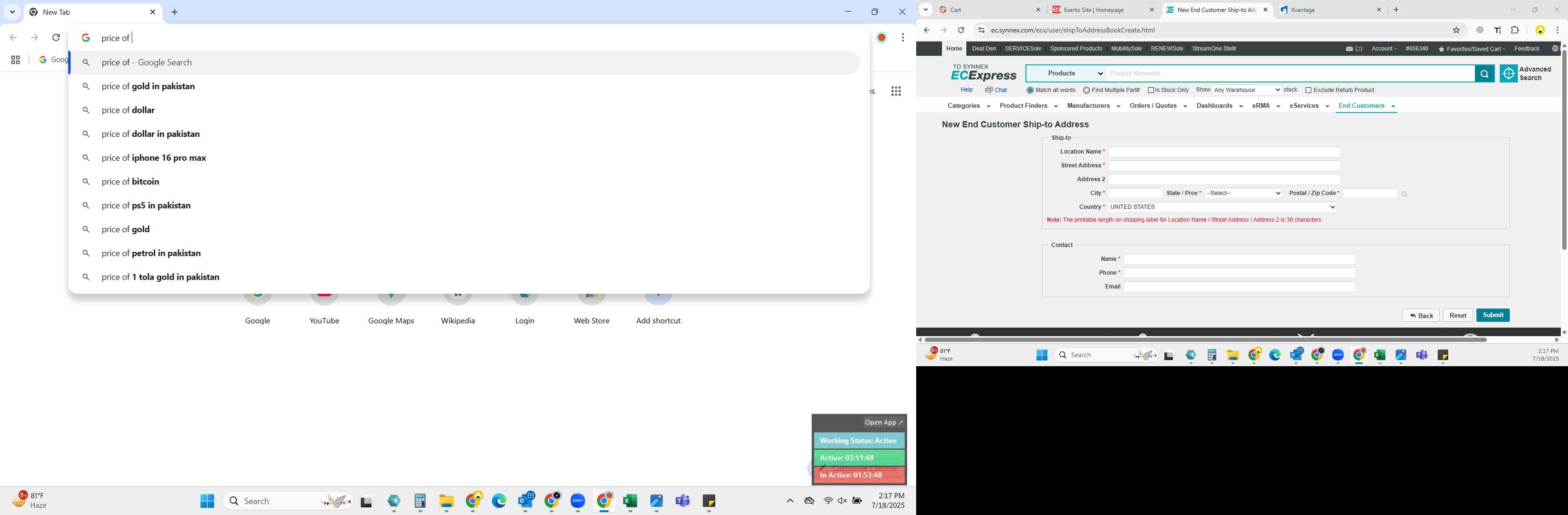Expand the Product Finders menu

pos(1028,106)
